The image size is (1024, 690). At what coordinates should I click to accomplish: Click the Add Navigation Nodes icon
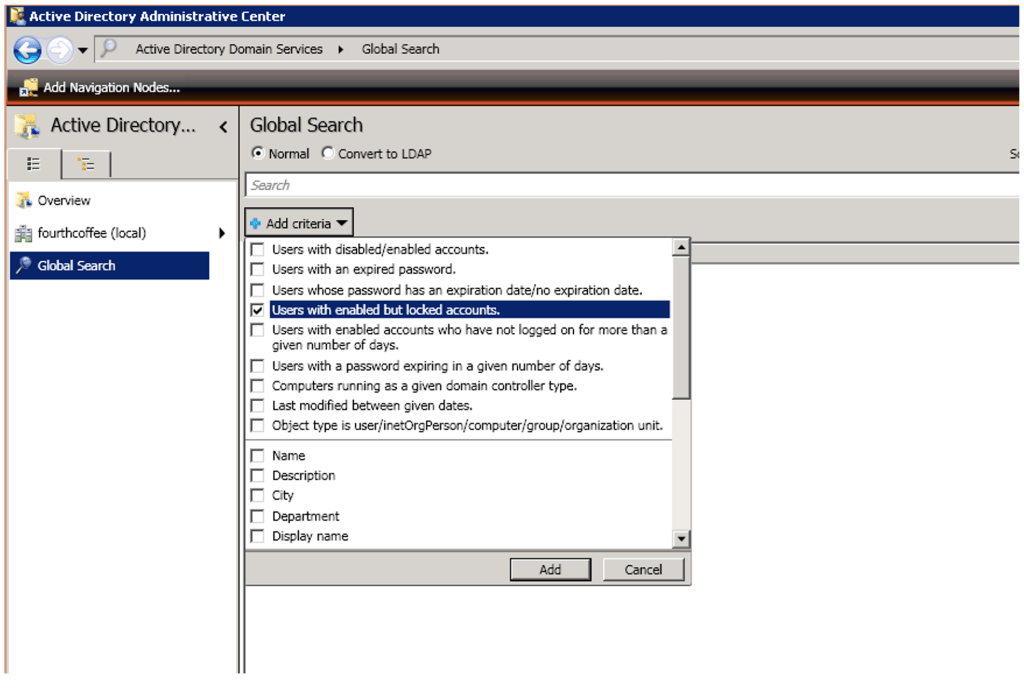pyautogui.click(x=29, y=88)
